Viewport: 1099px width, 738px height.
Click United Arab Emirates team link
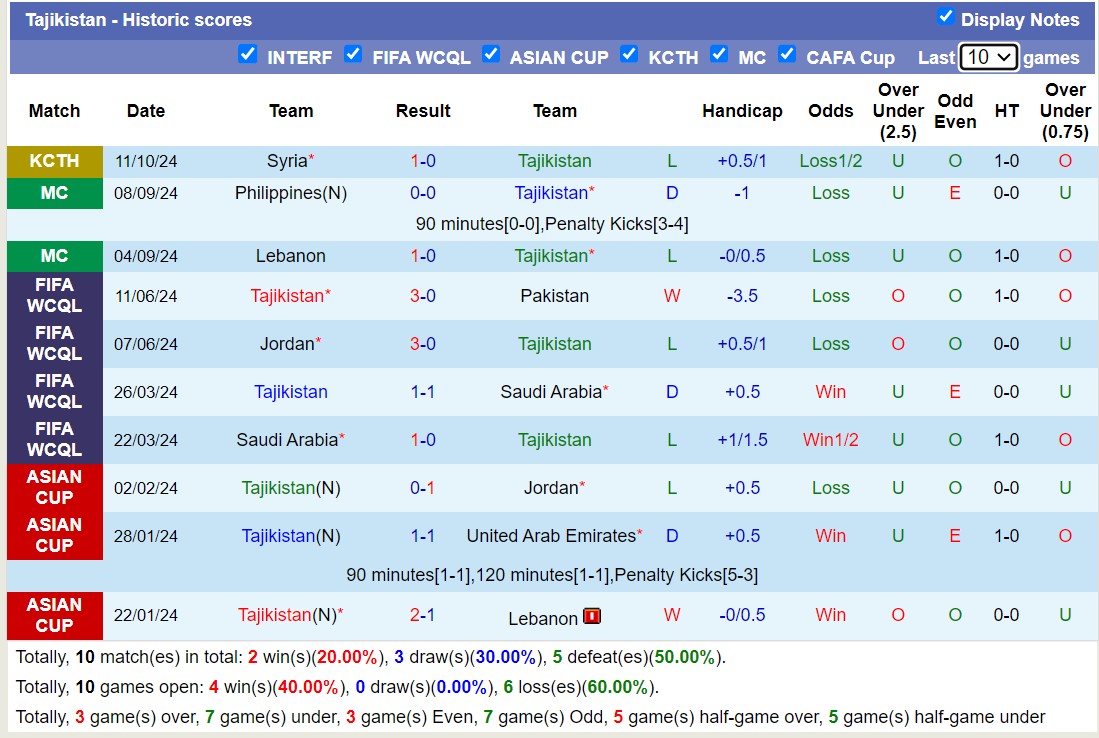[x=551, y=536]
